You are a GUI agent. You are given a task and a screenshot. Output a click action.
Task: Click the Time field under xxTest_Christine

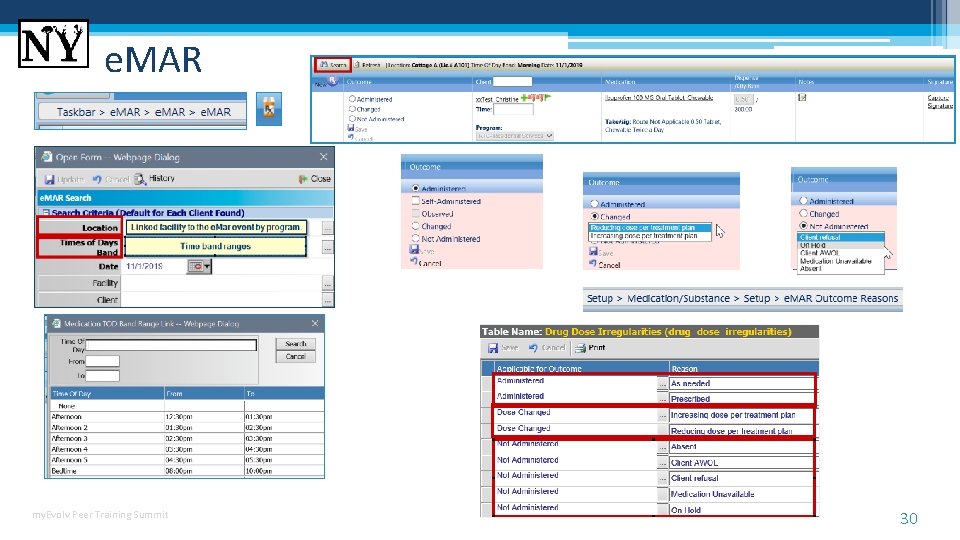pyautogui.click(x=513, y=110)
